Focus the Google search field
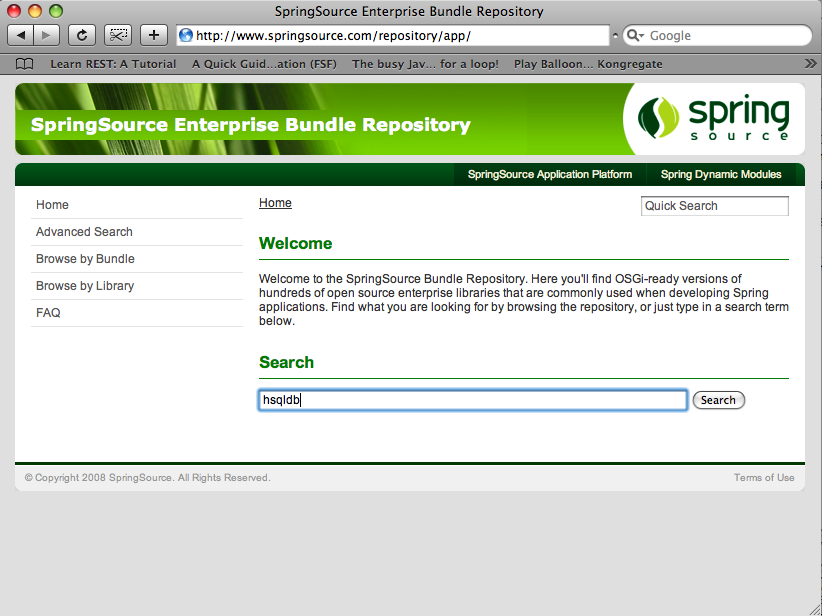Viewport: 822px width, 616px height. point(717,36)
